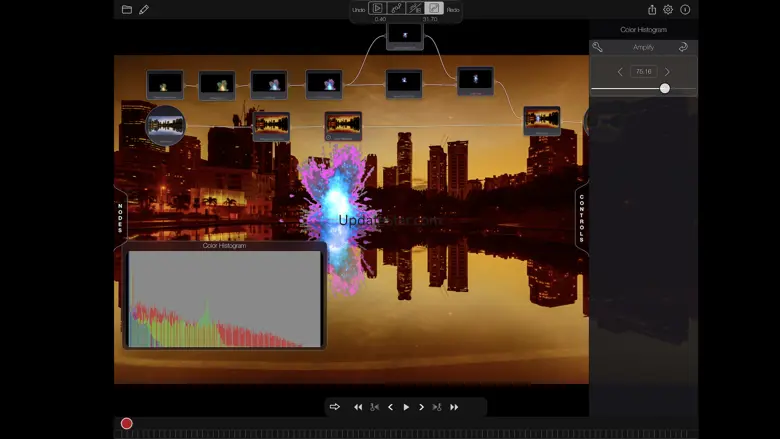Select the node unlink mode icon

pos(415,8)
